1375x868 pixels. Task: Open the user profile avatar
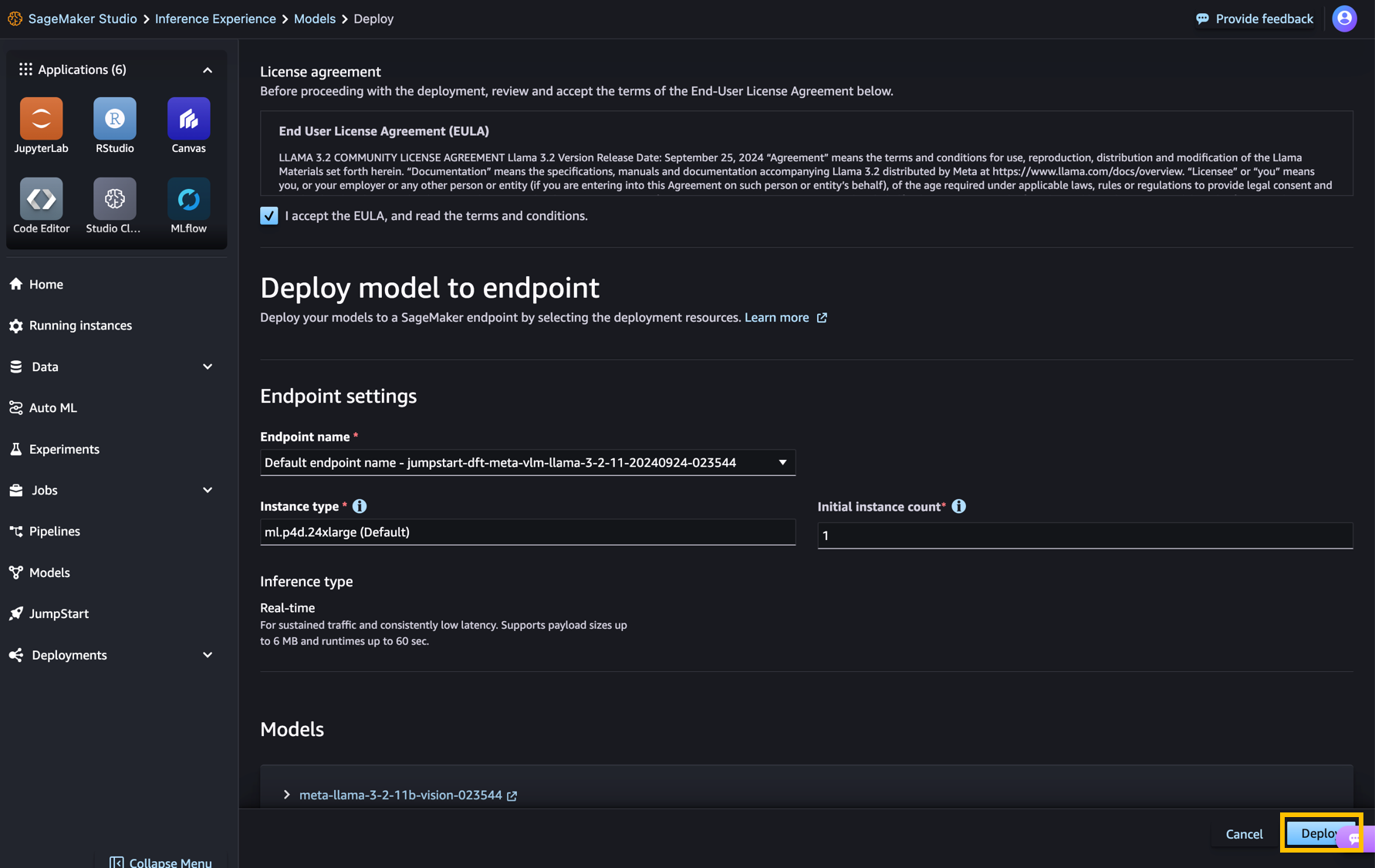click(x=1344, y=19)
